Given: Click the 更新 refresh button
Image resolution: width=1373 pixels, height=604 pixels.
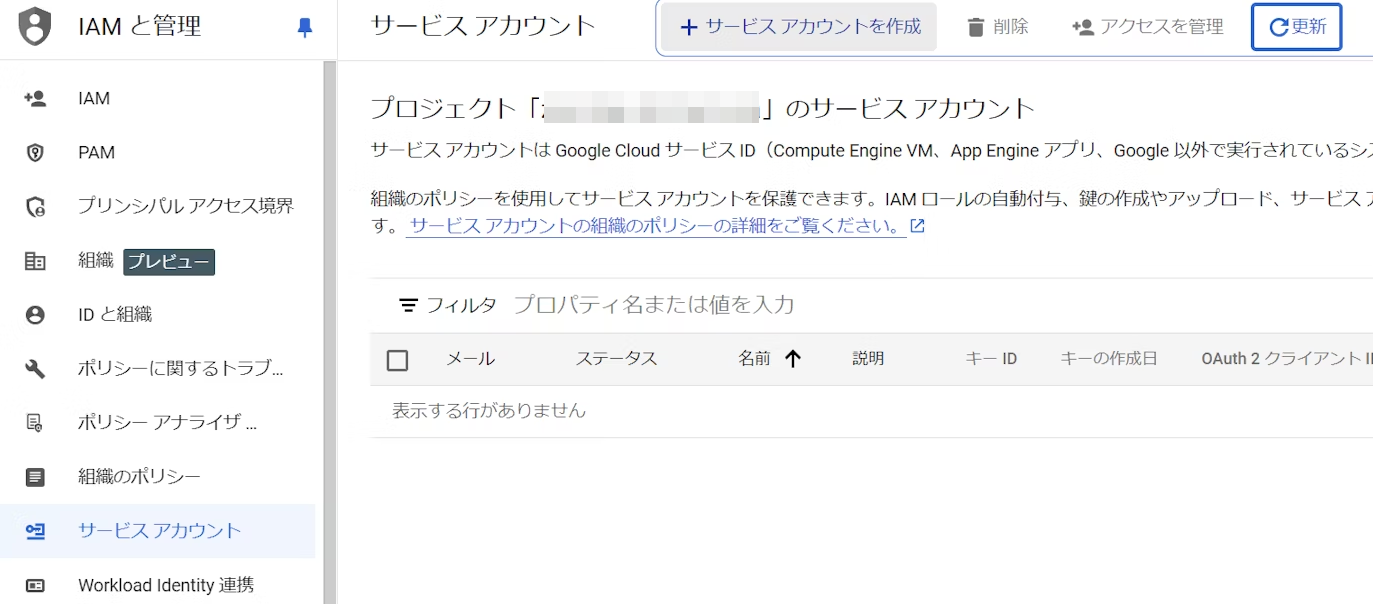Looking at the screenshot, I should [1296, 27].
